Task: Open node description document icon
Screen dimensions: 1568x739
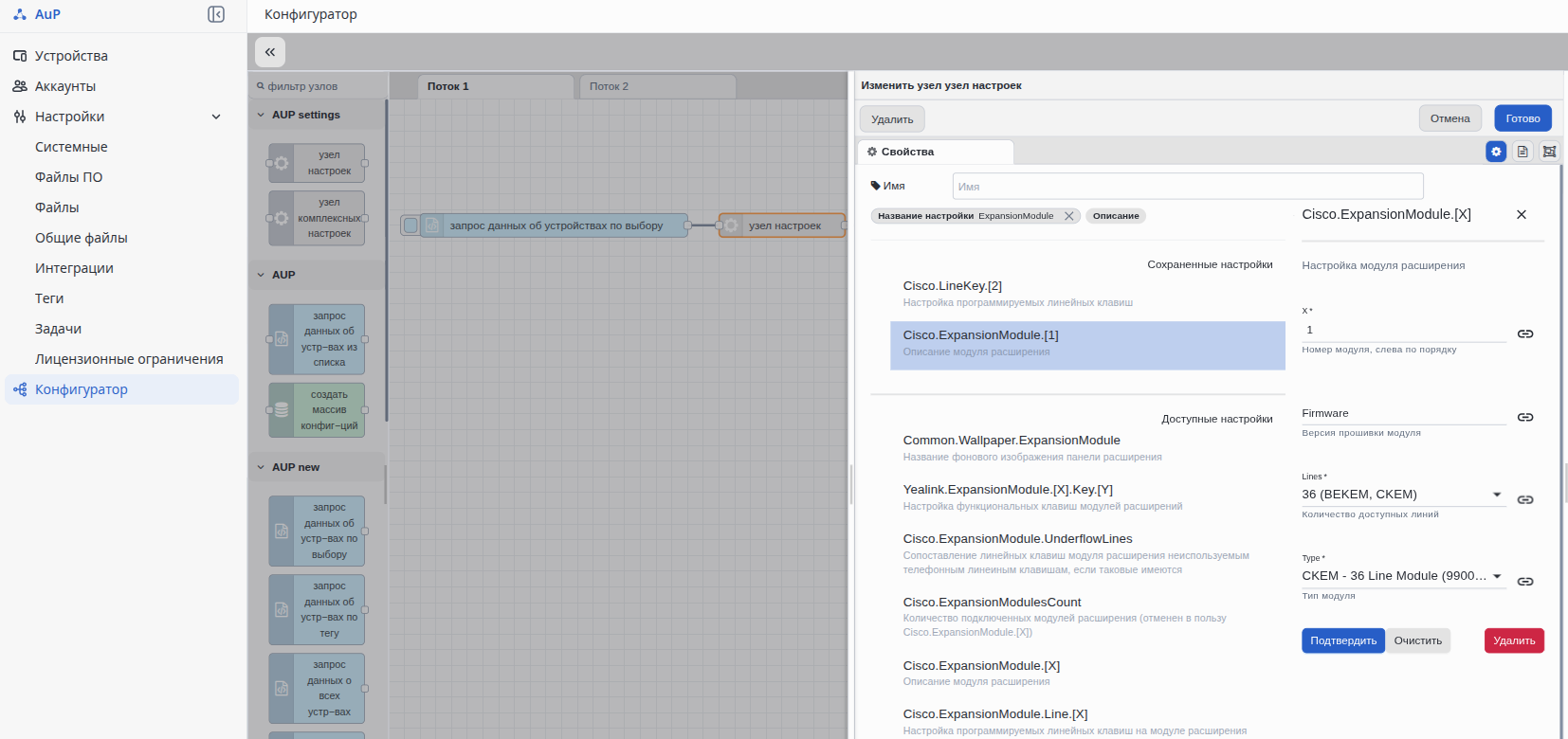Action: click(x=1522, y=152)
